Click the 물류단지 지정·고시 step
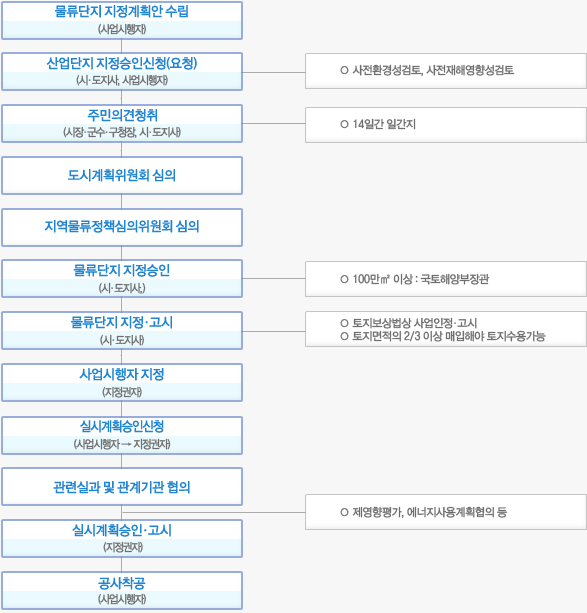587x613 pixels. coord(122,331)
